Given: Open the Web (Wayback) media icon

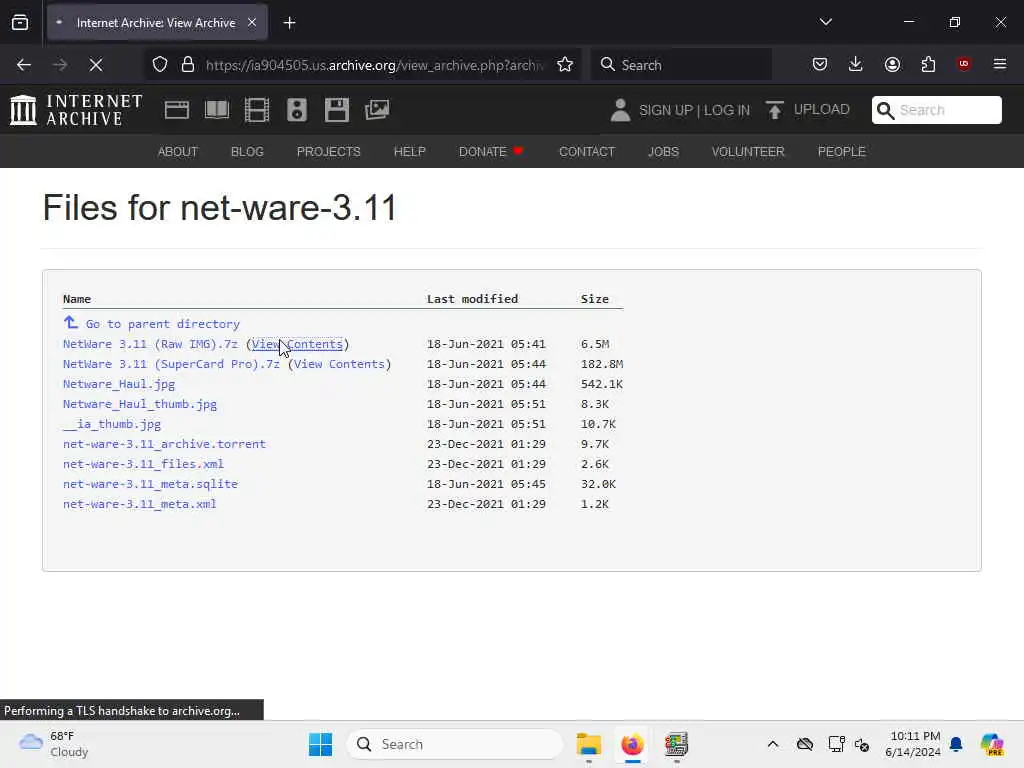Looking at the screenshot, I should click(x=176, y=110).
